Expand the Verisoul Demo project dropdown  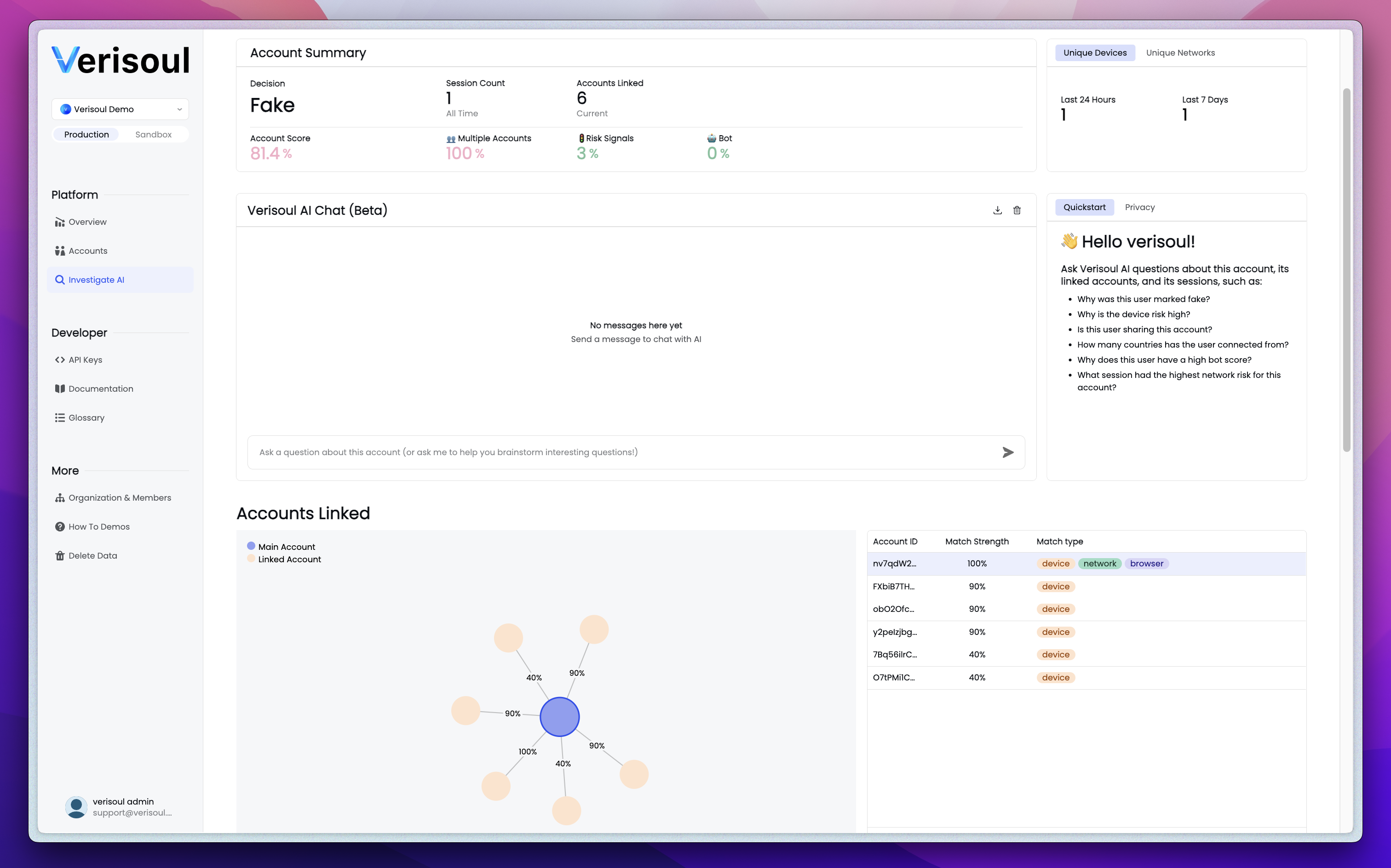point(120,109)
